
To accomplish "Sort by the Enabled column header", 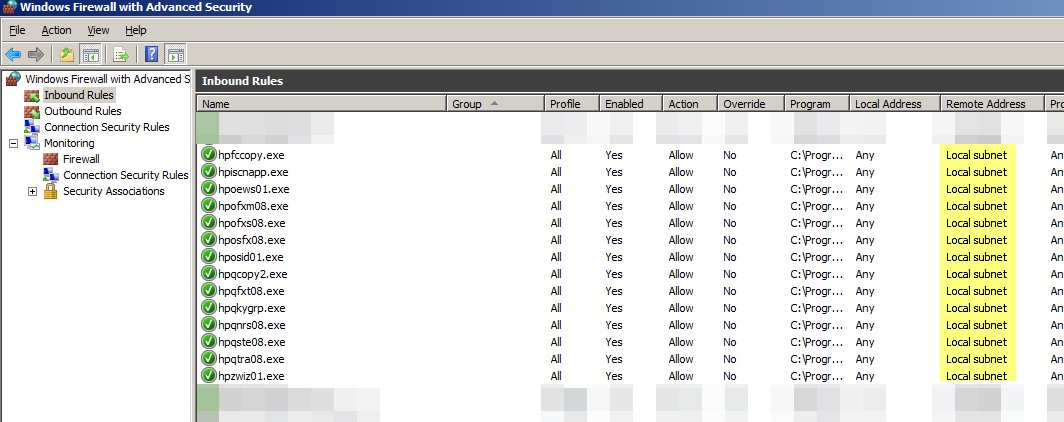I will click(x=631, y=104).
